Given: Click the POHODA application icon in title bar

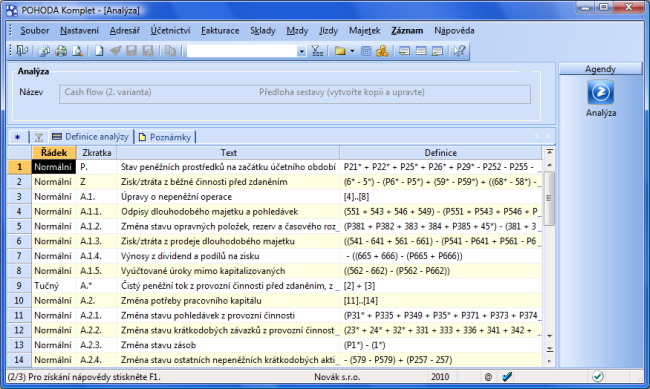Looking at the screenshot, I should 12,10.
